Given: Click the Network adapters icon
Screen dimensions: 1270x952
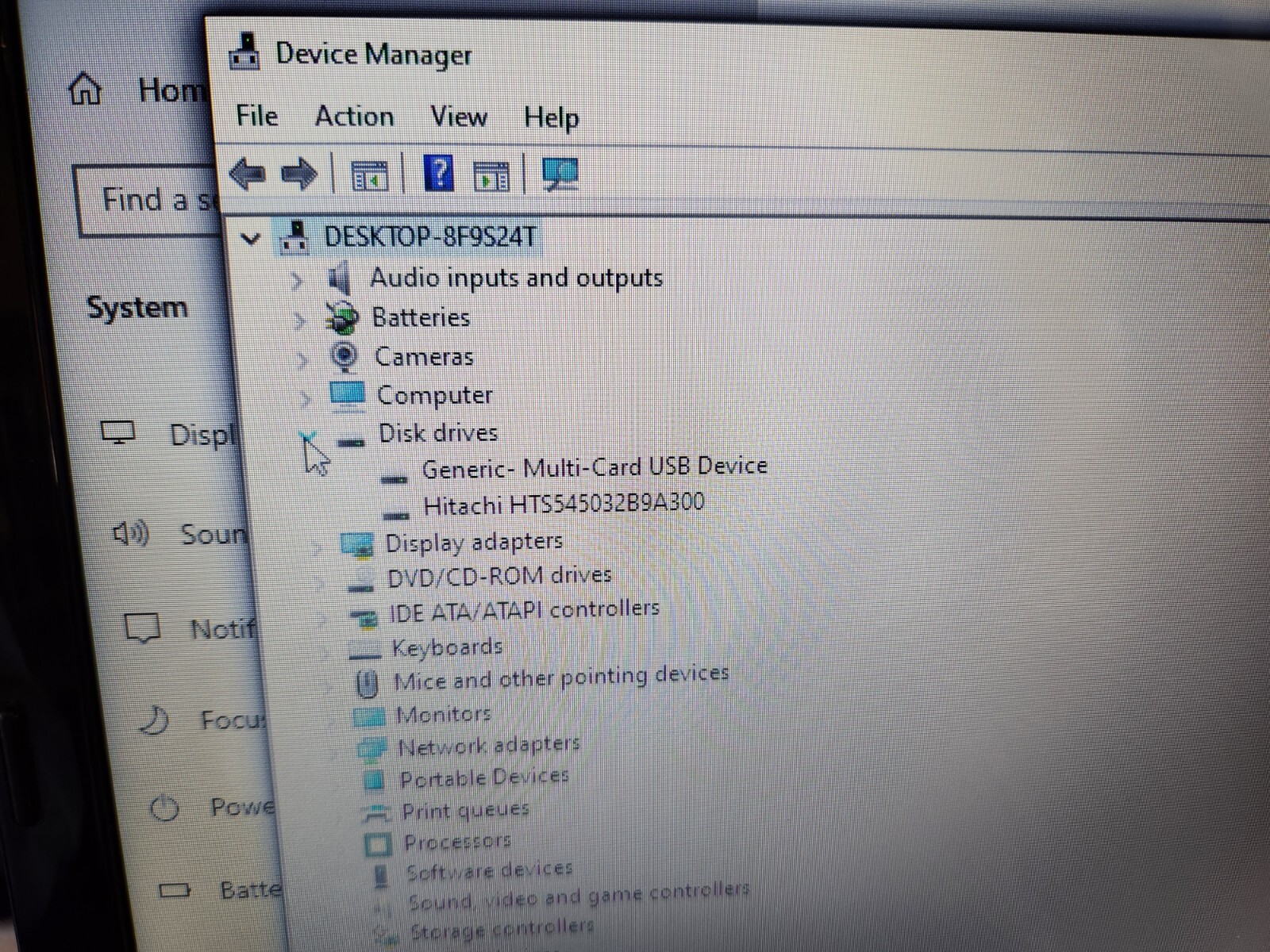Looking at the screenshot, I should click(x=371, y=748).
